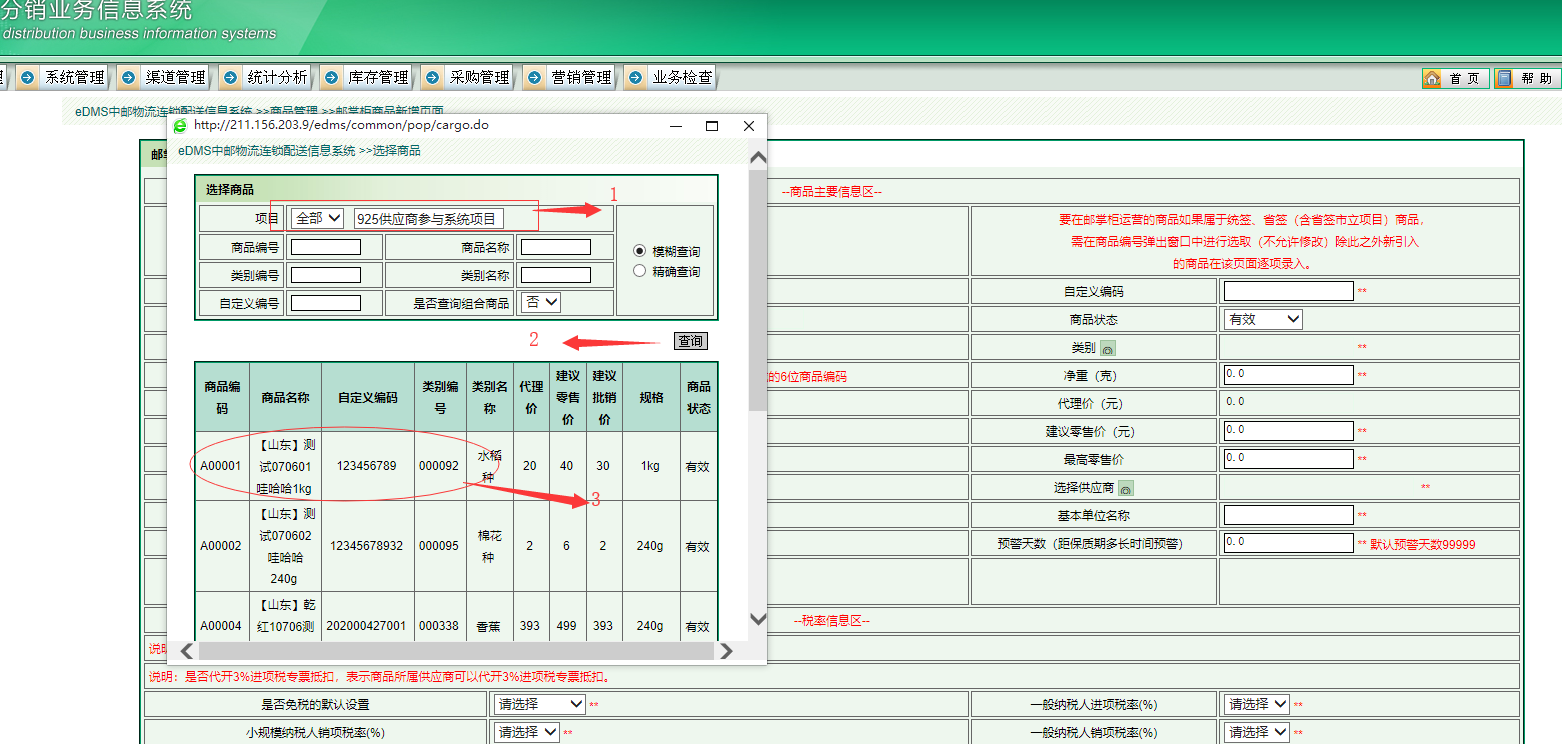Viewport: 1562px width, 744px height.
Task: Click popup vertical scrollbar up arrow
Action: pyautogui.click(x=757, y=157)
